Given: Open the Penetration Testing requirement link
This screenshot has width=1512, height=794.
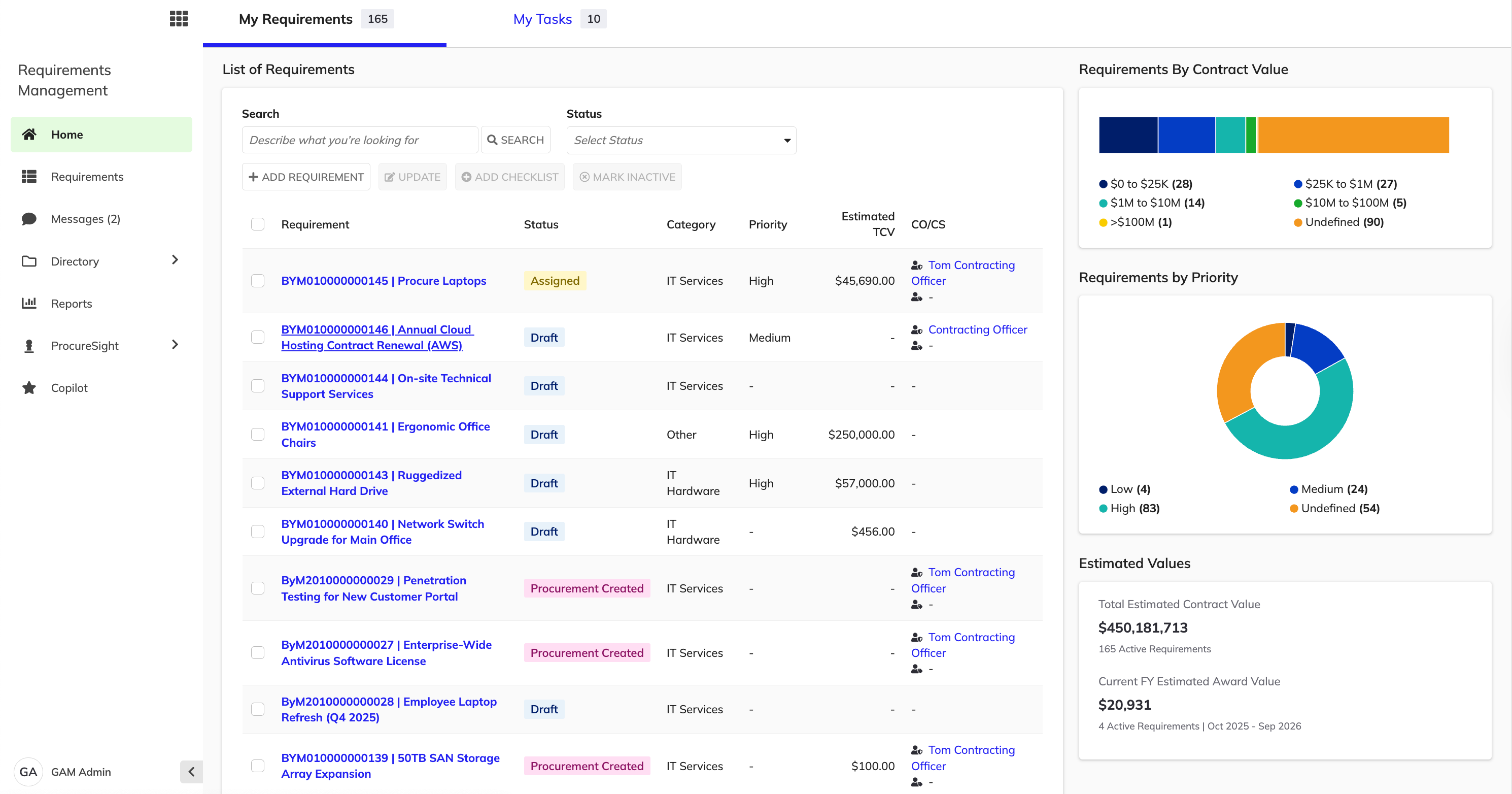Looking at the screenshot, I should (x=374, y=588).
